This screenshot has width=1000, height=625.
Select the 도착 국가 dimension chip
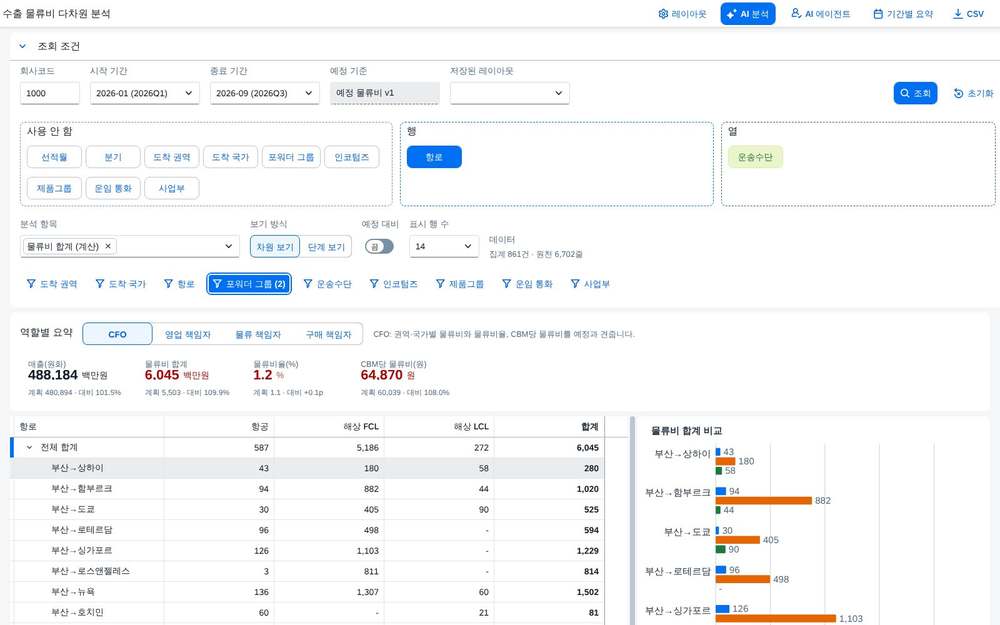pos(230,157)
